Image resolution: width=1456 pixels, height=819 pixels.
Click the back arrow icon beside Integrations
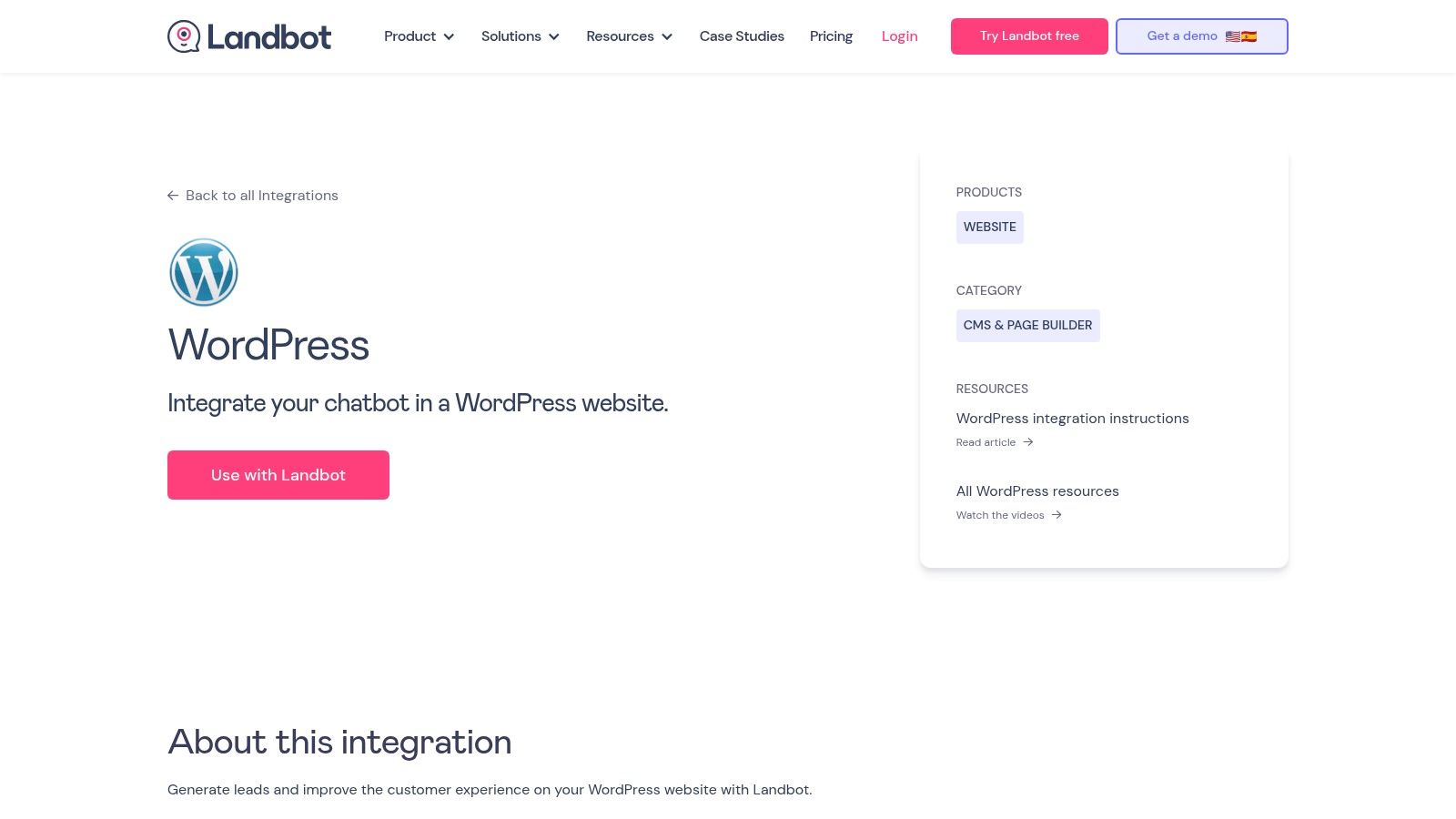coord(173,196)
